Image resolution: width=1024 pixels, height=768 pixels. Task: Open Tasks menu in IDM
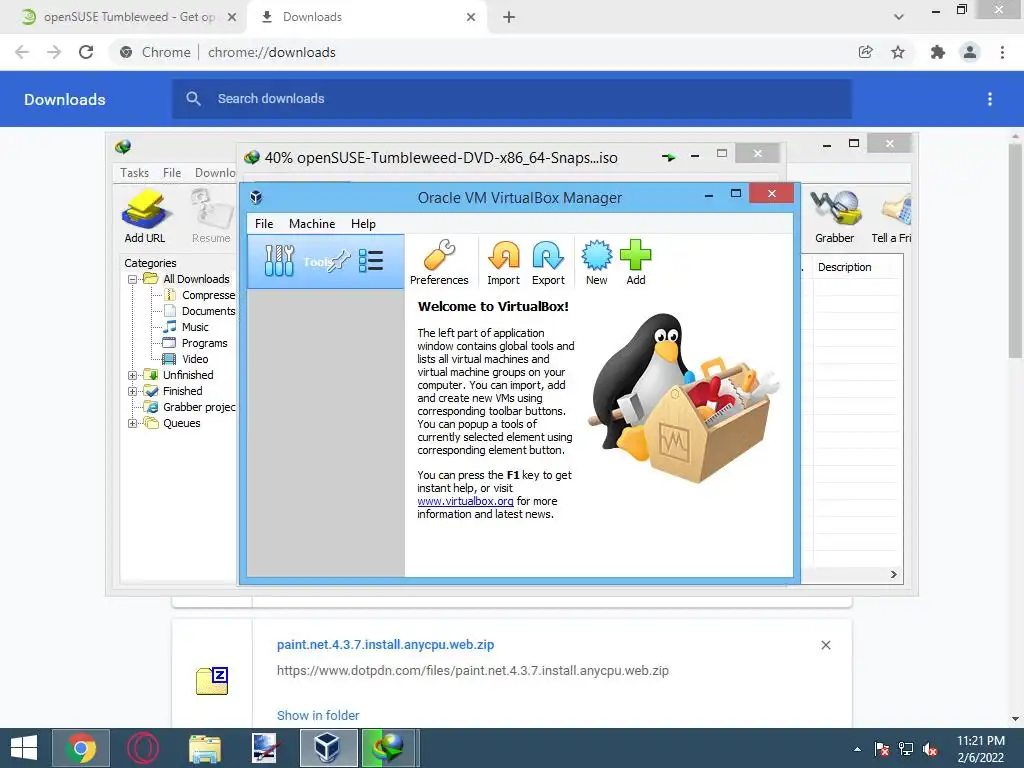pyautogui.click(x=134, y=172)
